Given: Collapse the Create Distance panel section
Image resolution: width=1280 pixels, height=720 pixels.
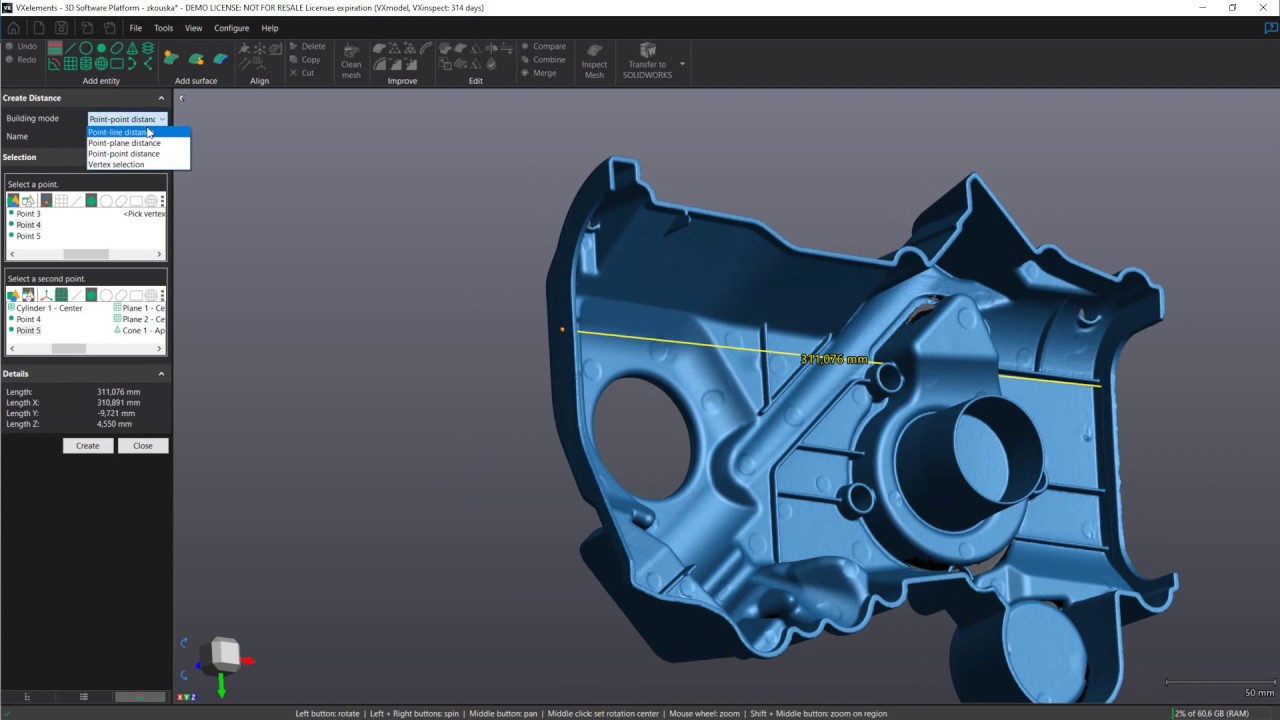Looking at the screenshot, I should point(161,98).
